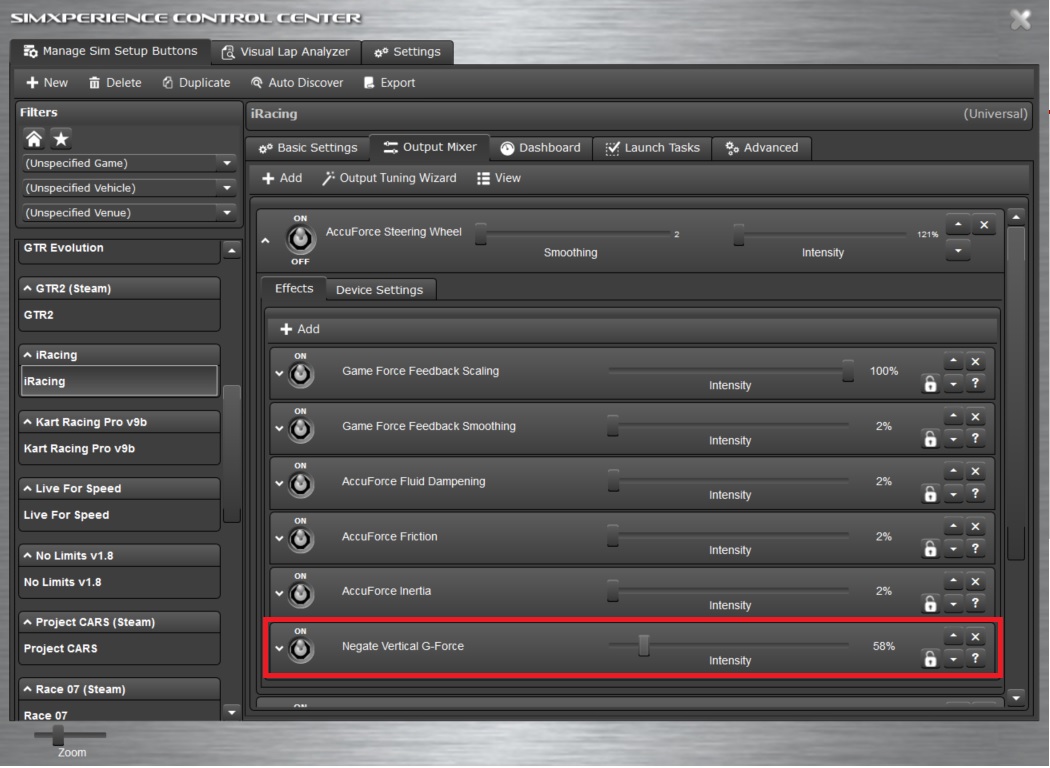Viewport: 1050px width, 768px height.
Task: Collapse the Project CARS (Steam) group
Action: click(27, 622)
